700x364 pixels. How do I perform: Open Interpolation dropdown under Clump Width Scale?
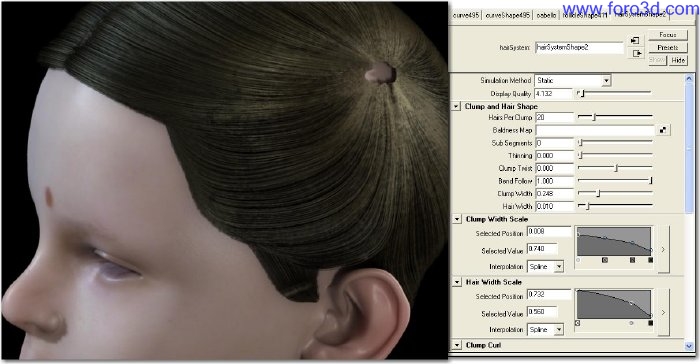(x=545, y=267)
